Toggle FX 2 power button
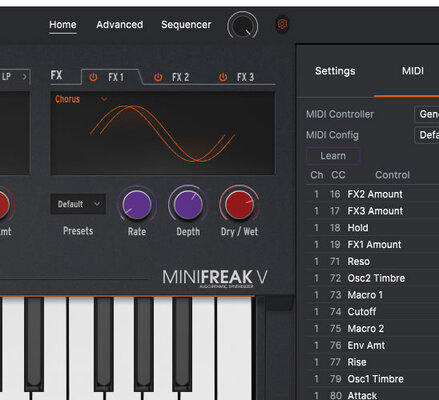The width and height of the screenshot is (439, 400). (x=158, y=77)
